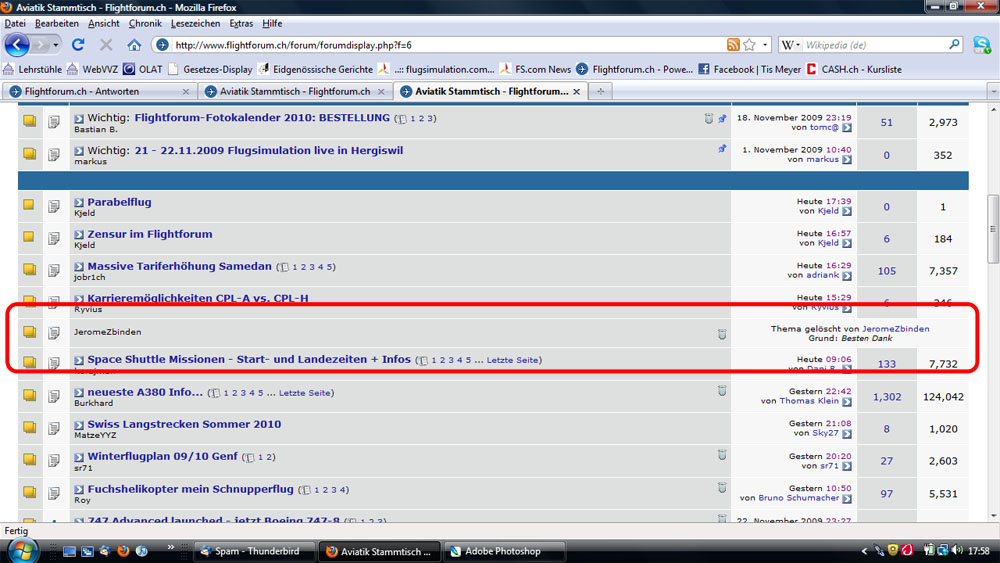This screenshot has height=563, width=1000.
Task: Click the Windows Start orb
Action: (x=22, y=550)
